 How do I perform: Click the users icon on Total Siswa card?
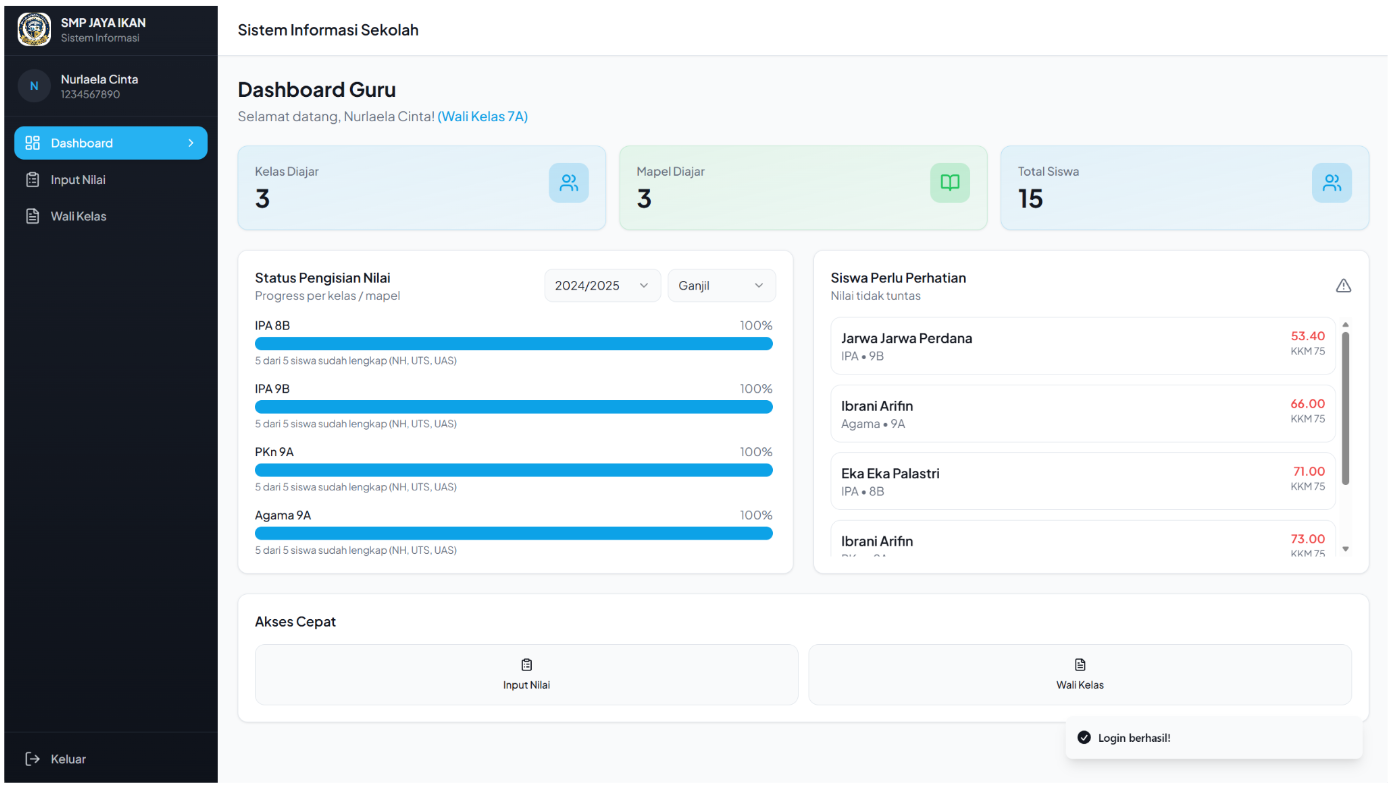[1332, 183]
